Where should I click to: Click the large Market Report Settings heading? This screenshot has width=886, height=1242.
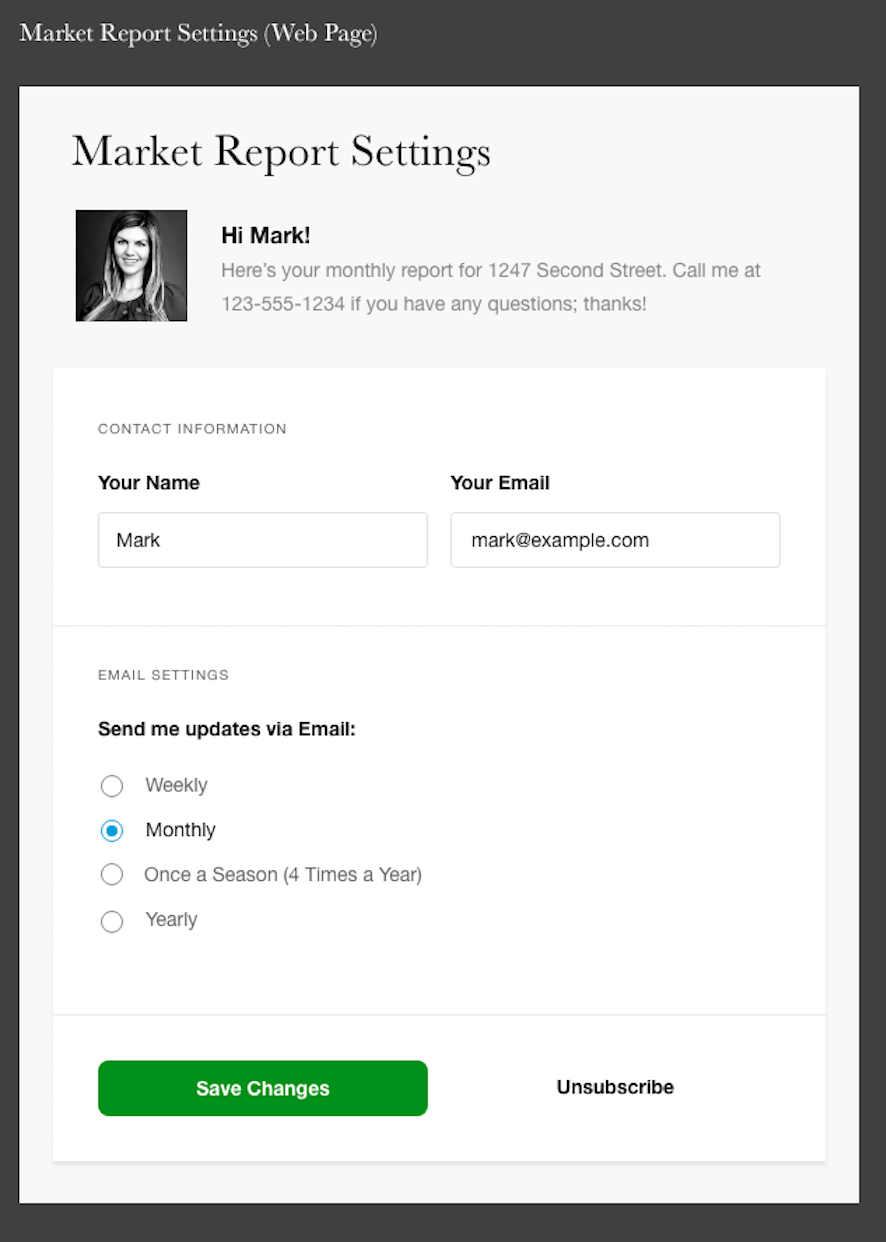[281, 152]
